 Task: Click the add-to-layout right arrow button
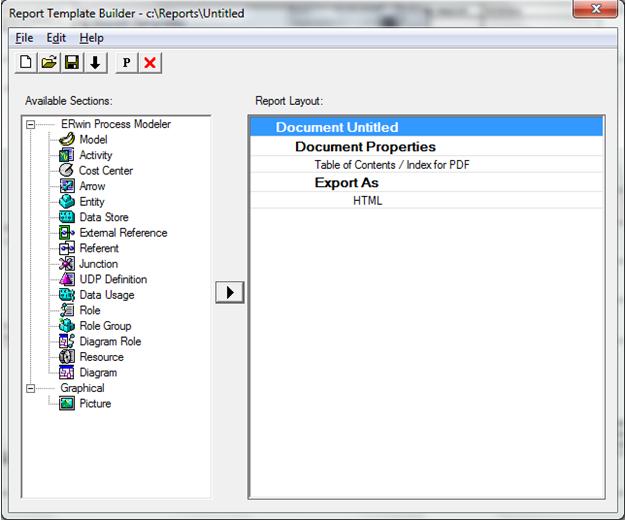(230, 293)
